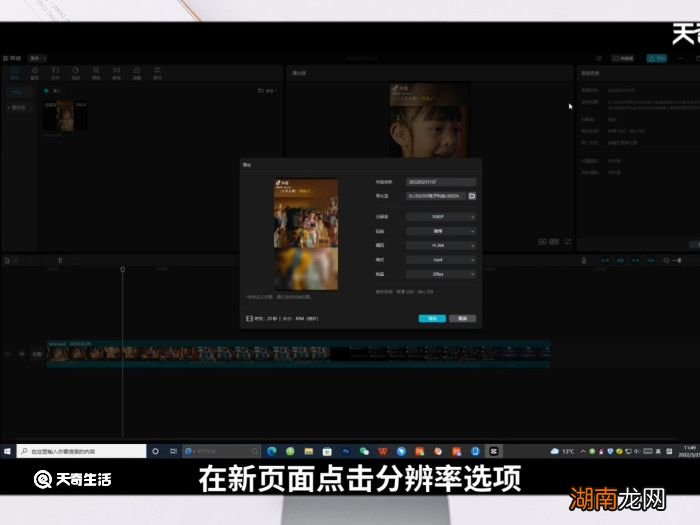The width and height of the screenshot is (700, 525).
Task: Open the Filters tab icon
Action: click(137, 73)
